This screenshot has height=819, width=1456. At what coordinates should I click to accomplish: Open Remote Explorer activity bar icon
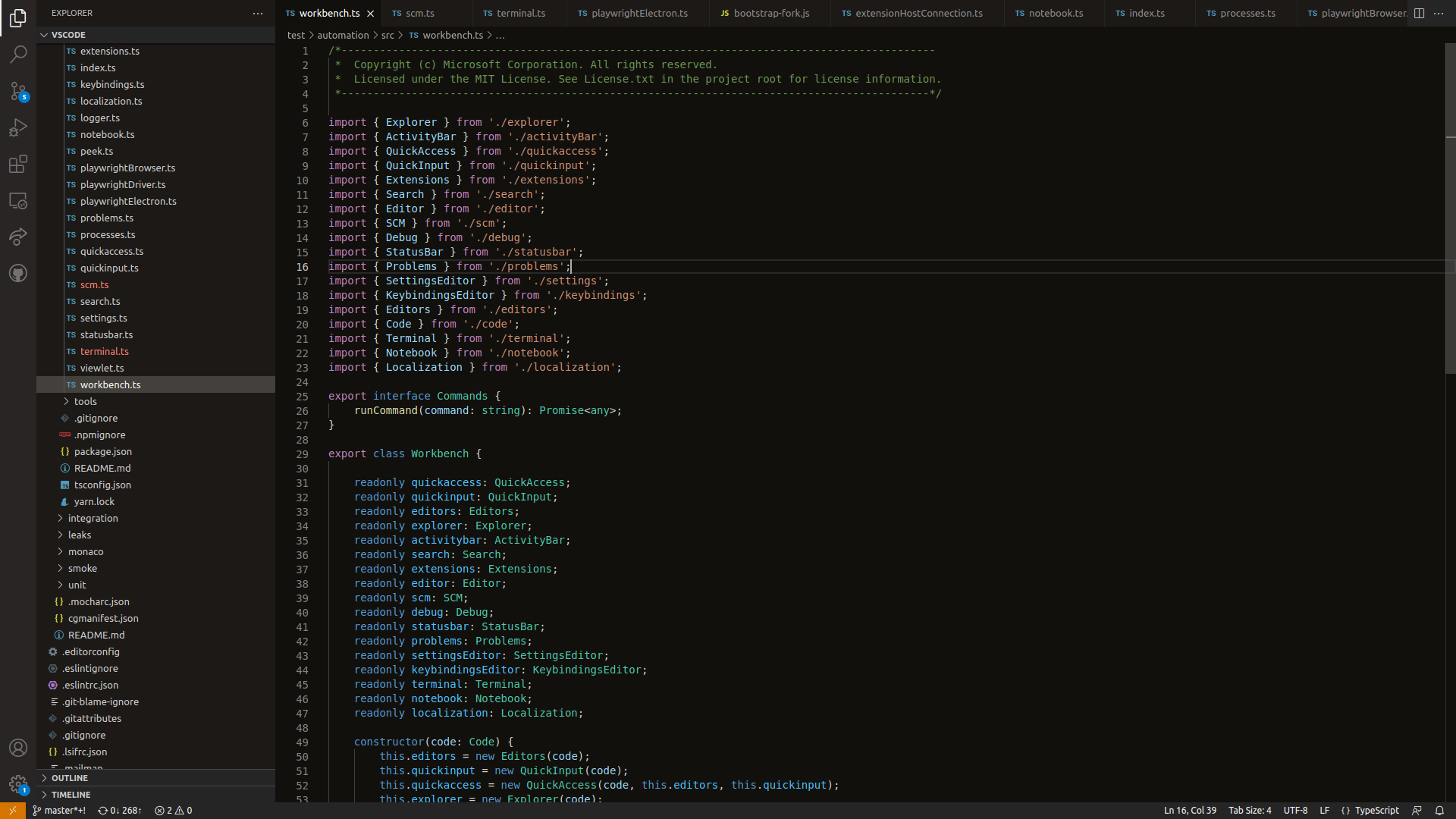18,201
